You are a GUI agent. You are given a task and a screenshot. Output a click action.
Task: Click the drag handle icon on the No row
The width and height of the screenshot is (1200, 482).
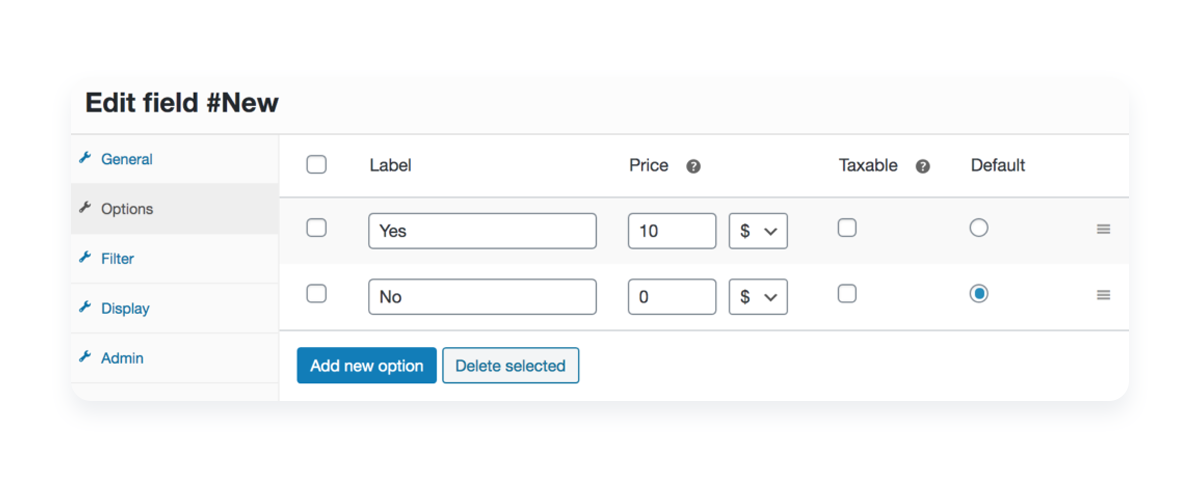point(1104,295)
